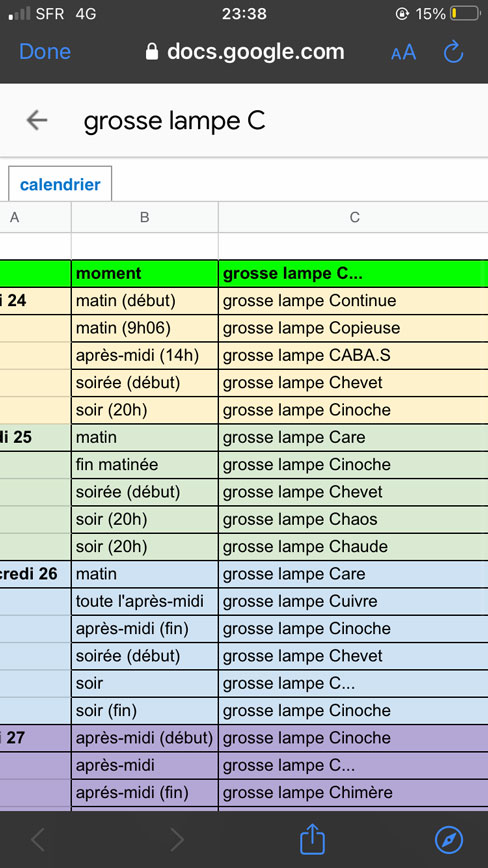Click the 'grosse lampe Chaos' cell
488x868 pixels.
coord(353,519)
